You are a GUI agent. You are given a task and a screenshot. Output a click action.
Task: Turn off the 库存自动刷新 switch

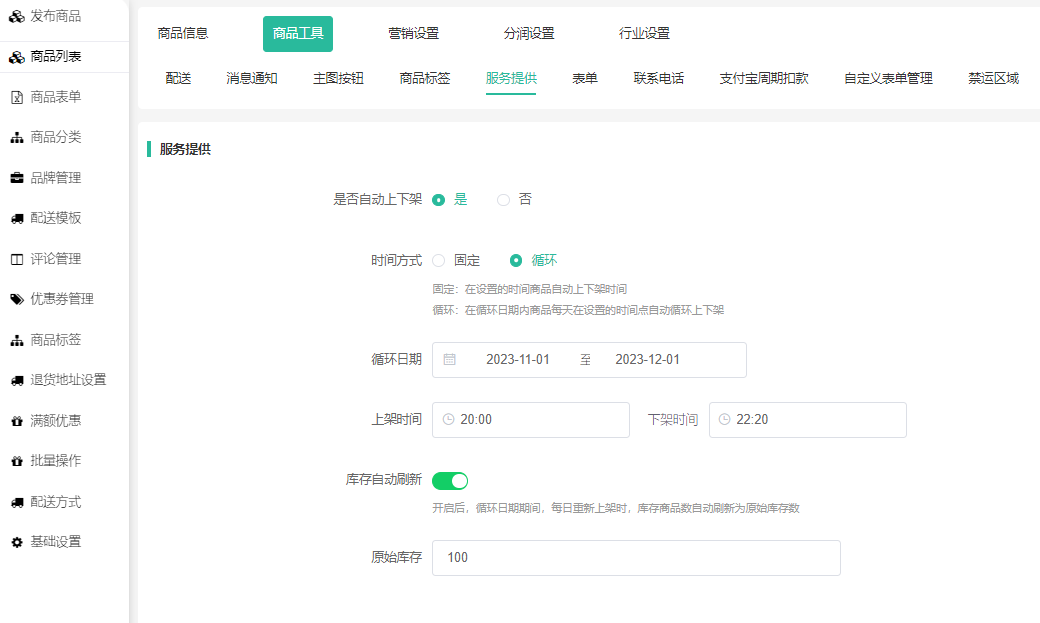coord(450,481)
